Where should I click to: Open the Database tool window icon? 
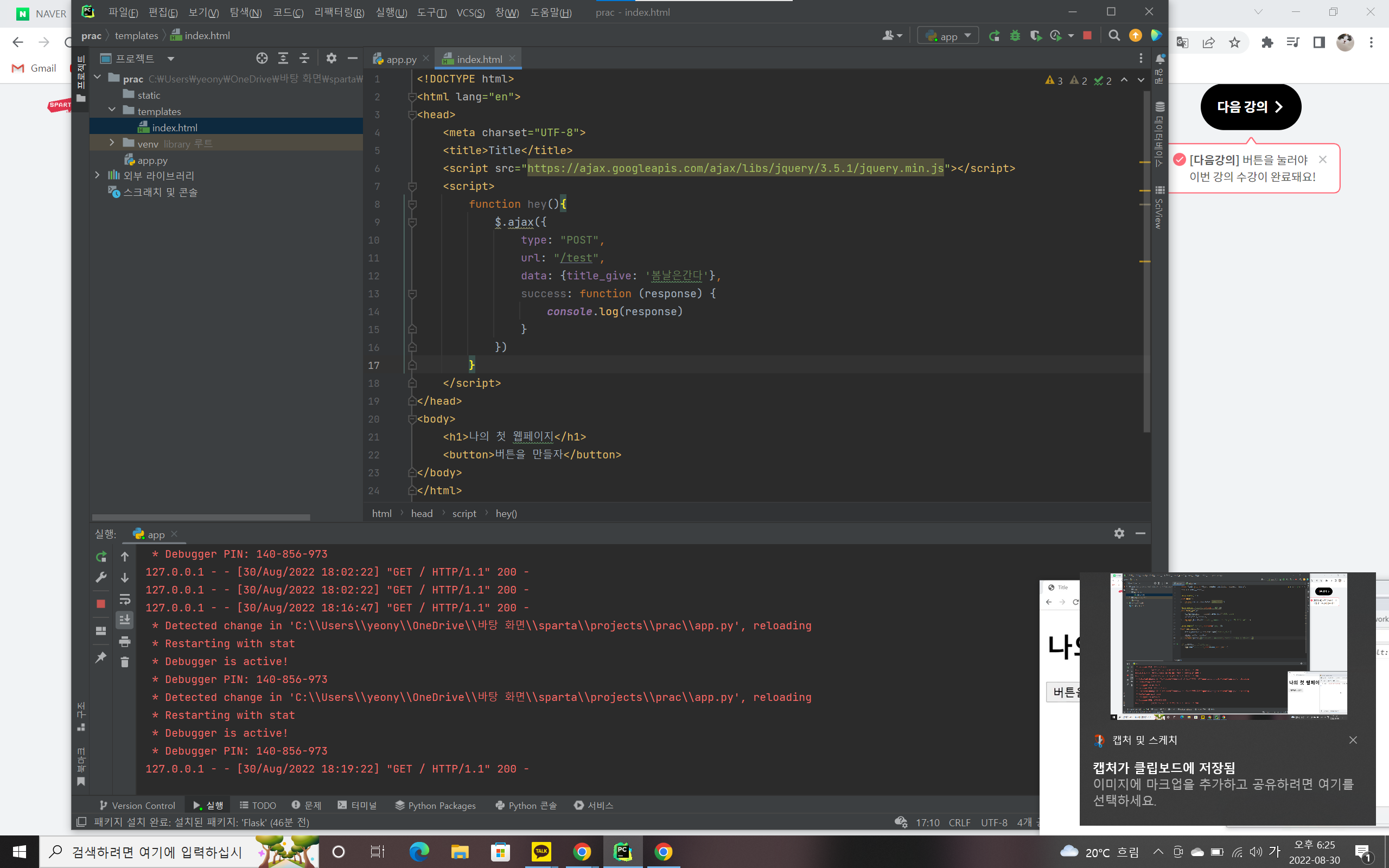click(x=1160, y=106)
